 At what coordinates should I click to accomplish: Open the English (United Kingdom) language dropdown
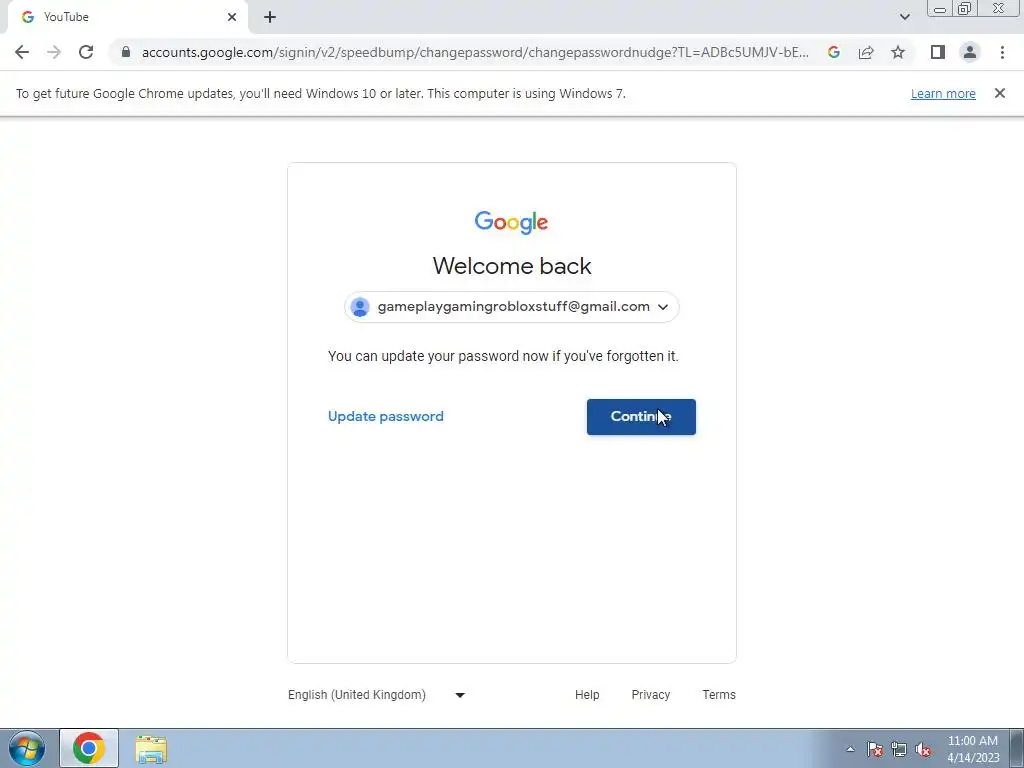coord(376,695)
